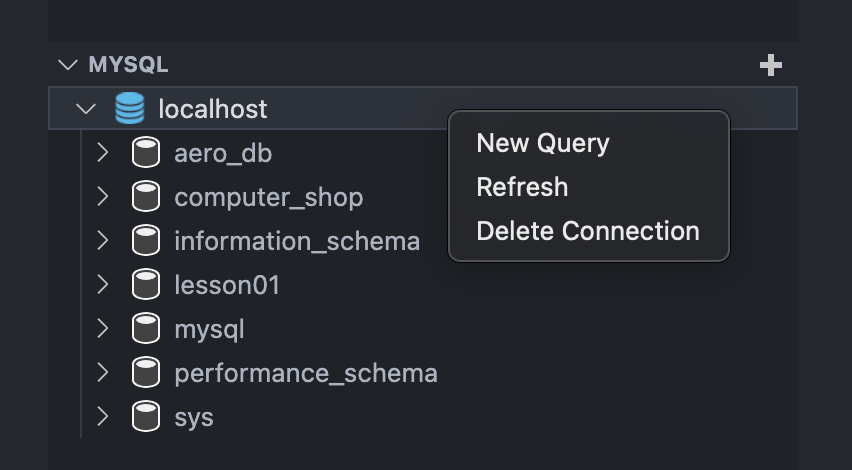852x470 pixels.
Task: Select the performance_schema label
Action: 305,373
